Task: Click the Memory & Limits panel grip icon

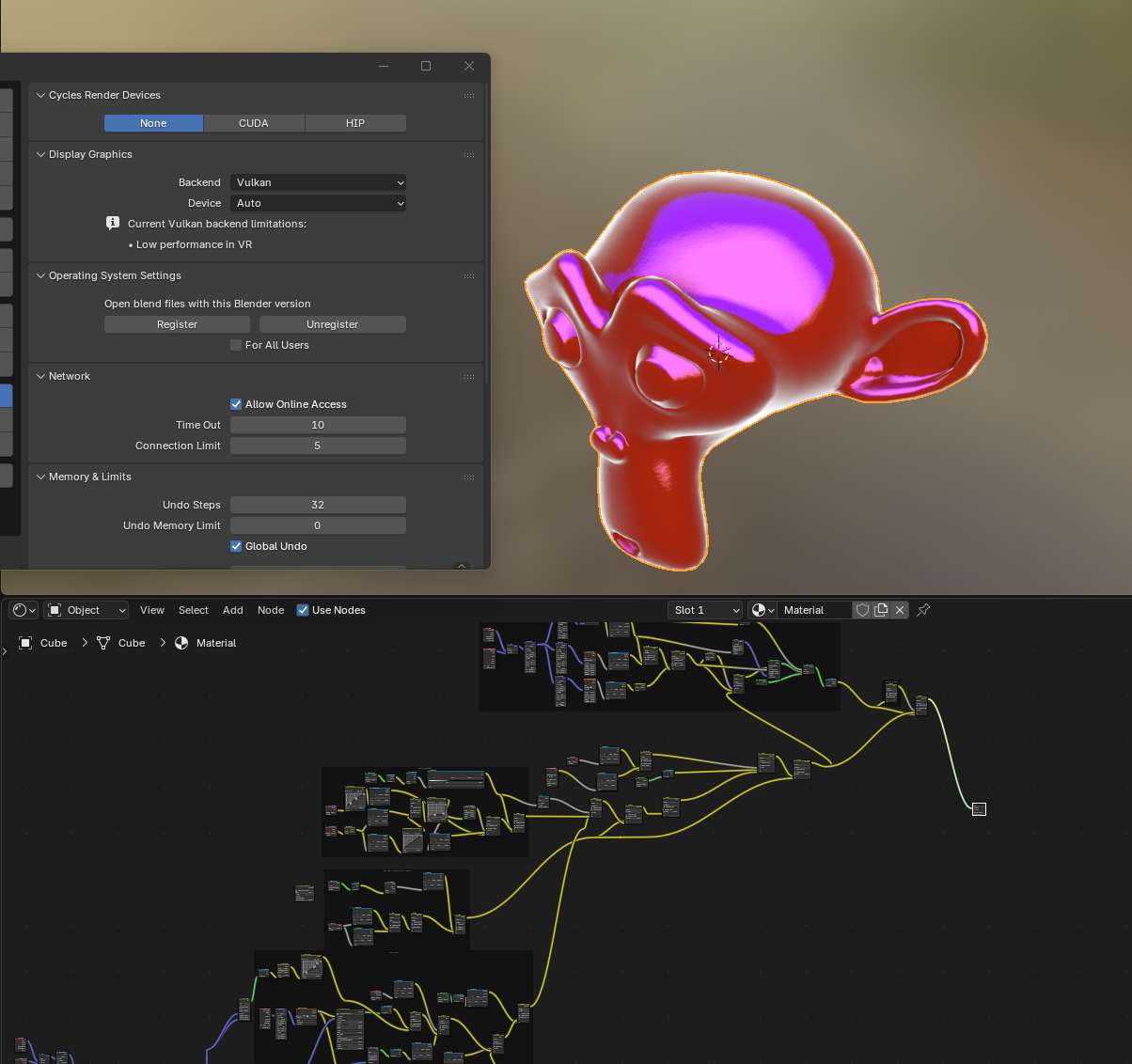Action: pyautogui.click(x=469, y=477)
